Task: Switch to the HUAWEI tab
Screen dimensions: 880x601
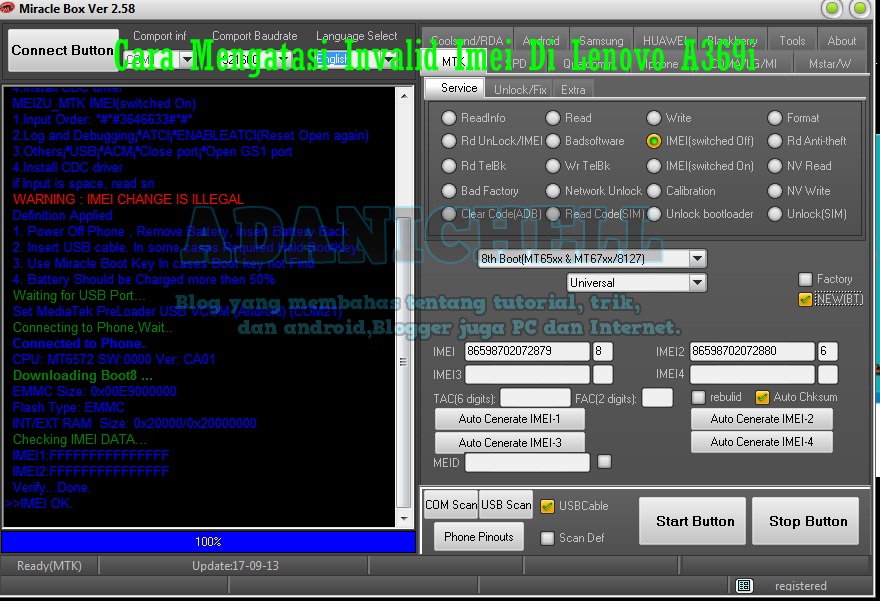Action: (666, 40)
